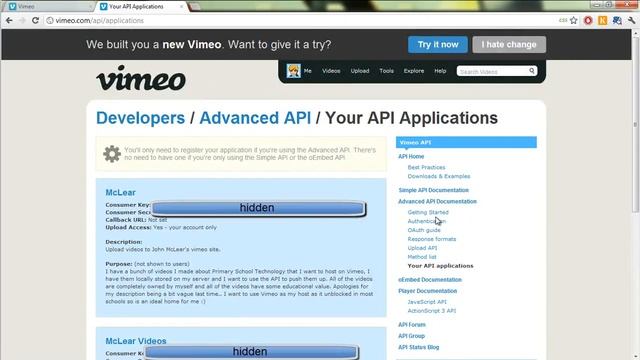Open the API Forum link

point(412,325)
